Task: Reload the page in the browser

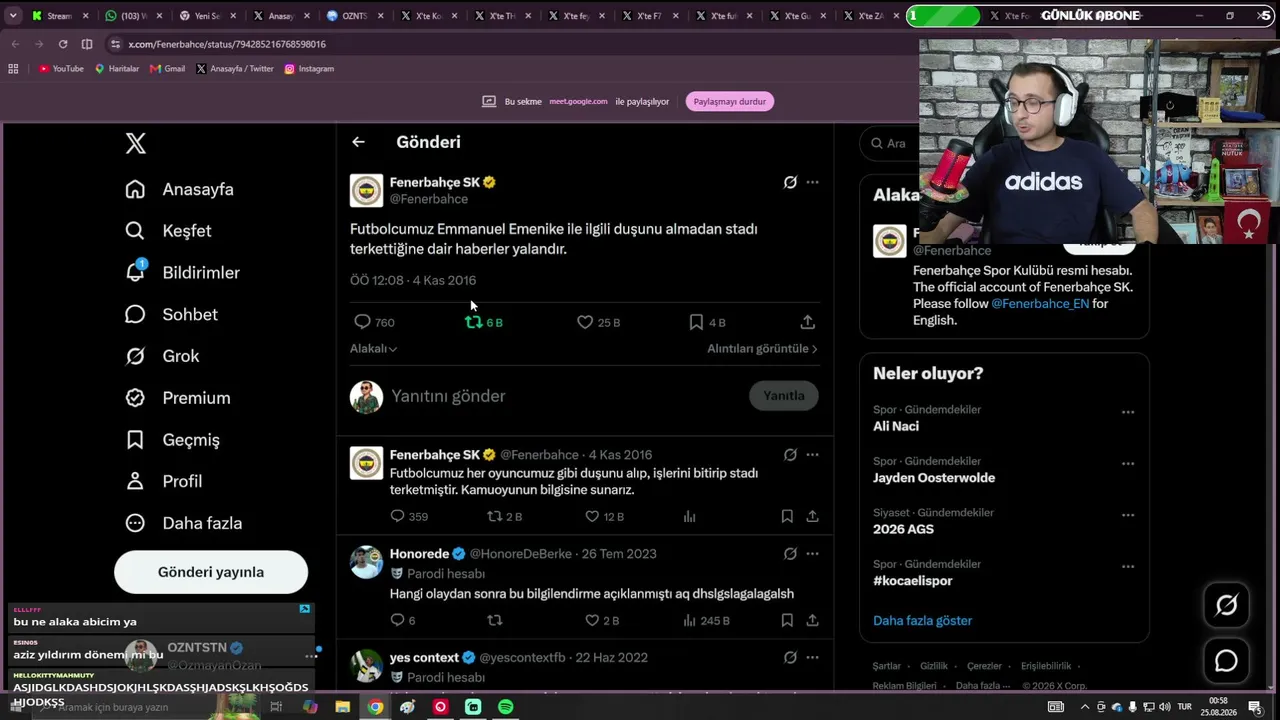Action: [63, 44]
